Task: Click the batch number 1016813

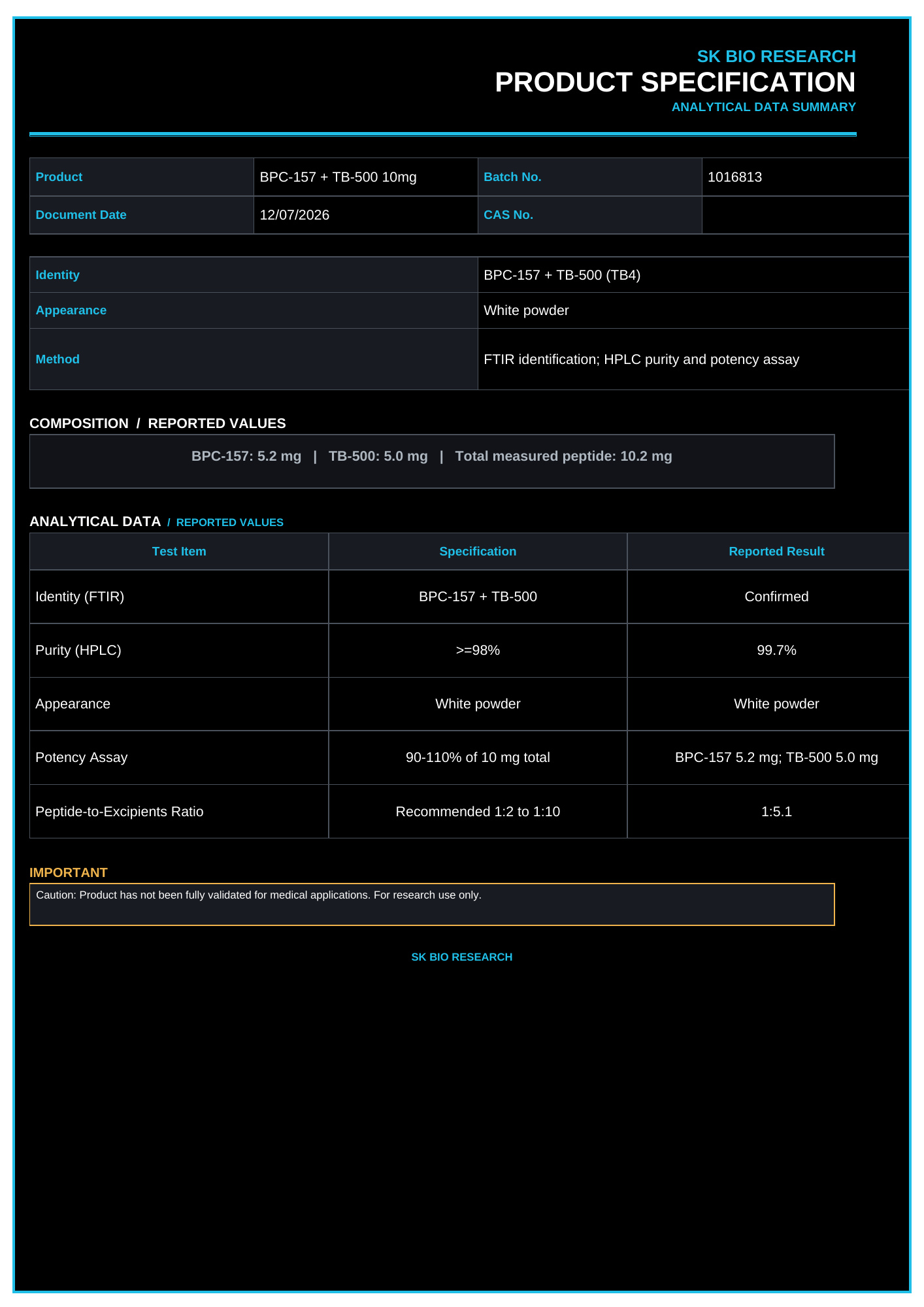Action: 734,177
